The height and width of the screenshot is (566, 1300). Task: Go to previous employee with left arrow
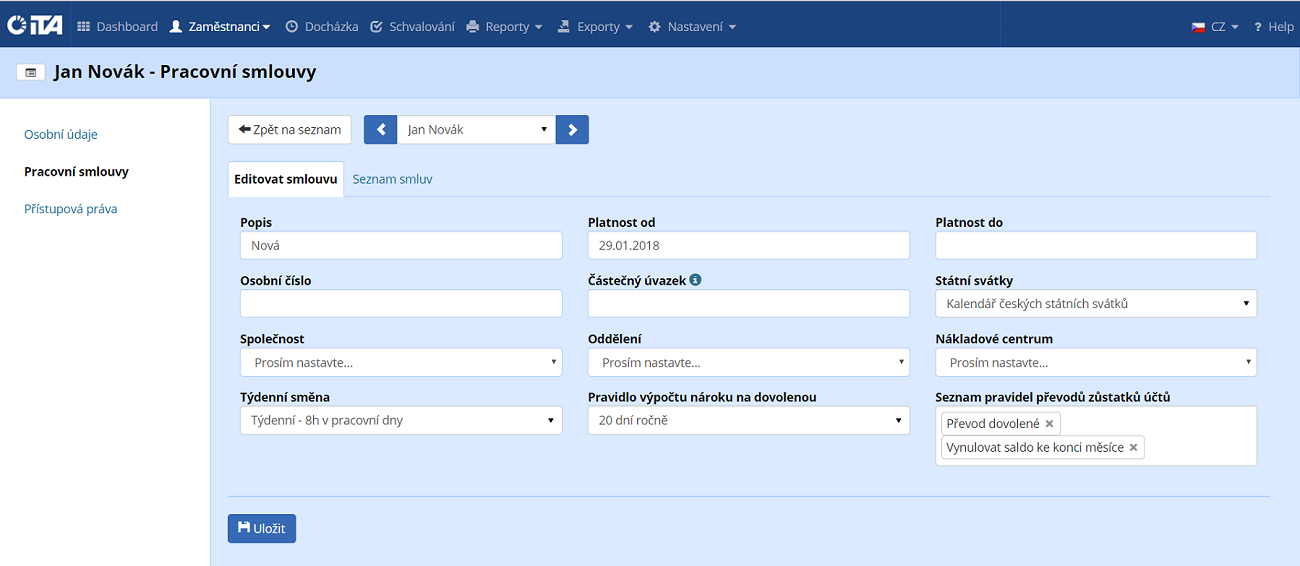[x=380, y=130]
